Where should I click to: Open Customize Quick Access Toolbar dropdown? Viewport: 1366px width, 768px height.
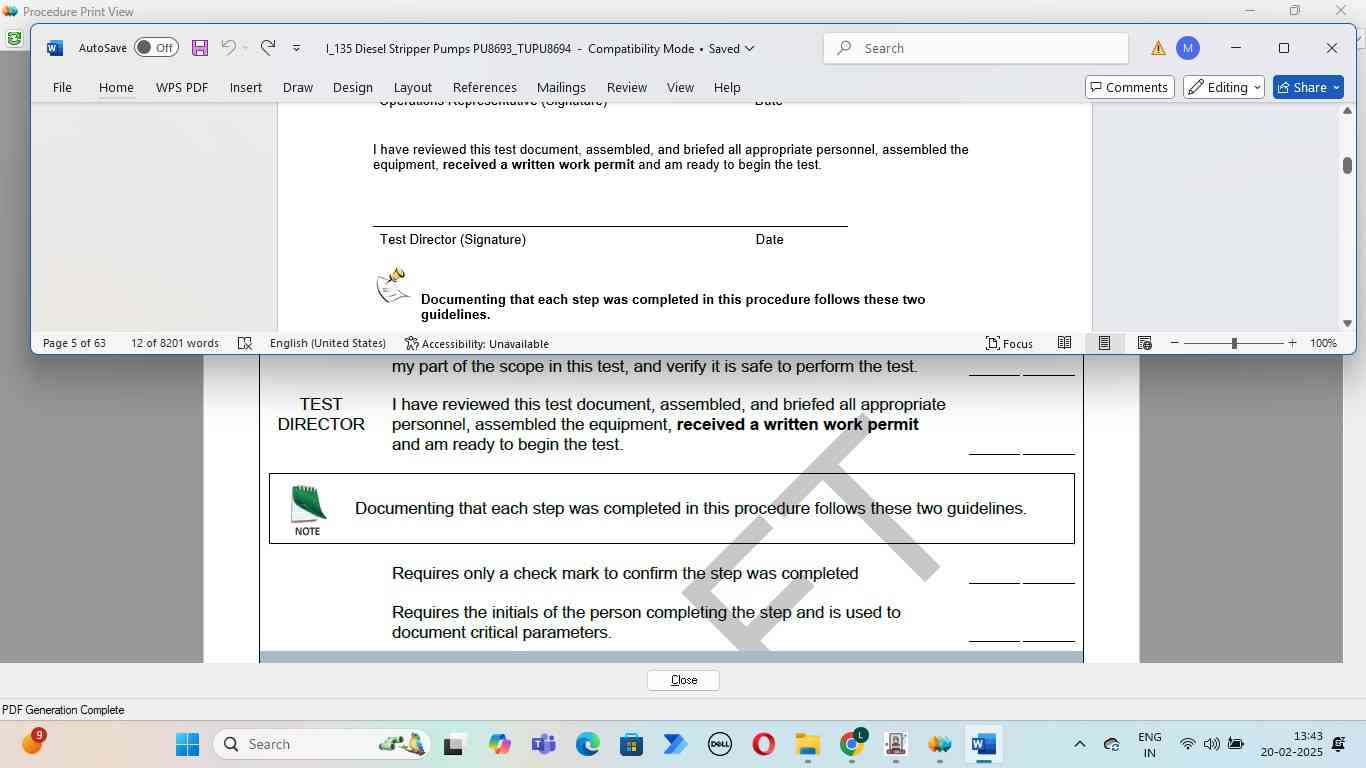(296, 48)
